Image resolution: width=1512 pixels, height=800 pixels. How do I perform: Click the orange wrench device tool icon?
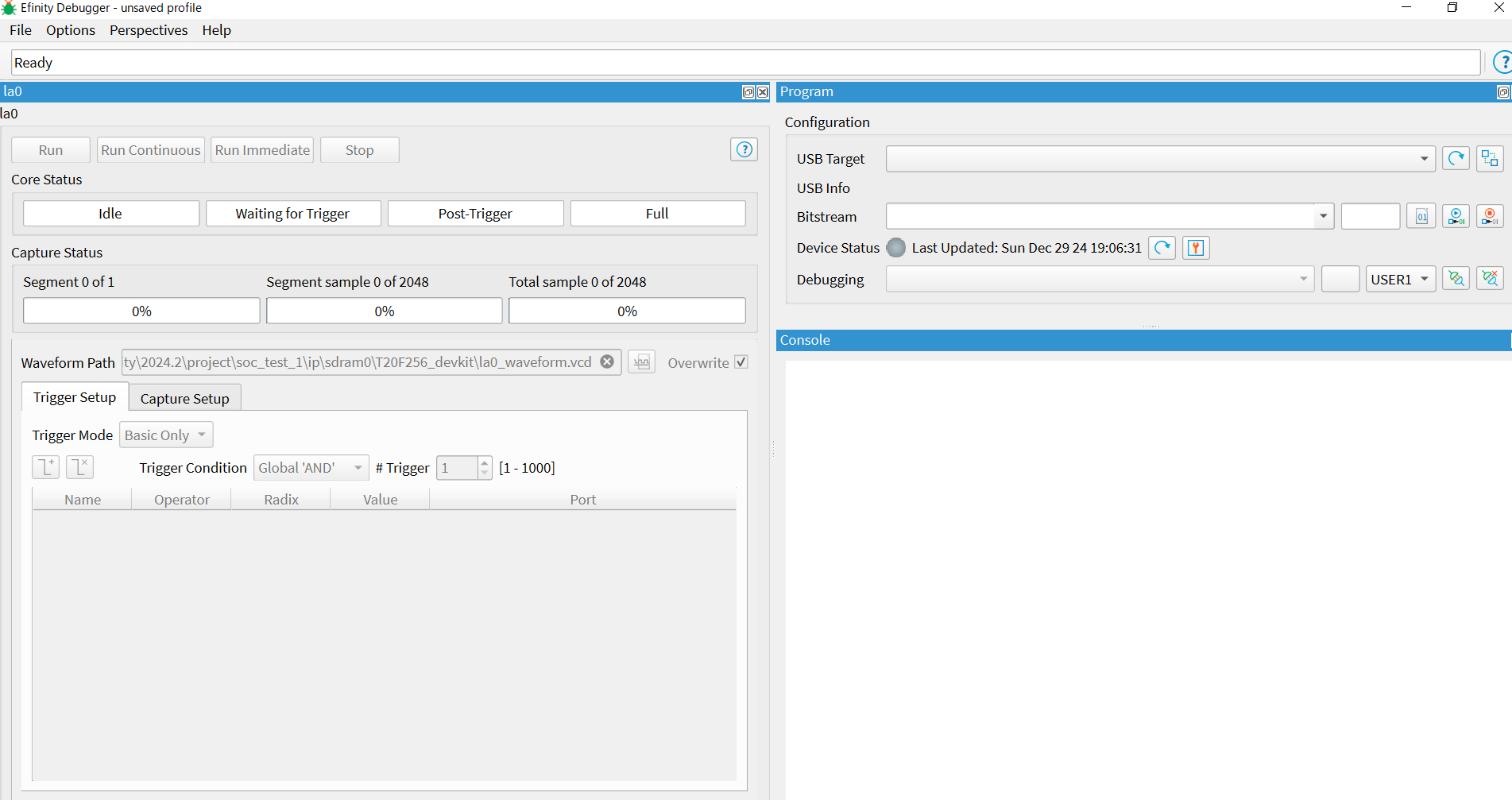(x=1196, y=248)
